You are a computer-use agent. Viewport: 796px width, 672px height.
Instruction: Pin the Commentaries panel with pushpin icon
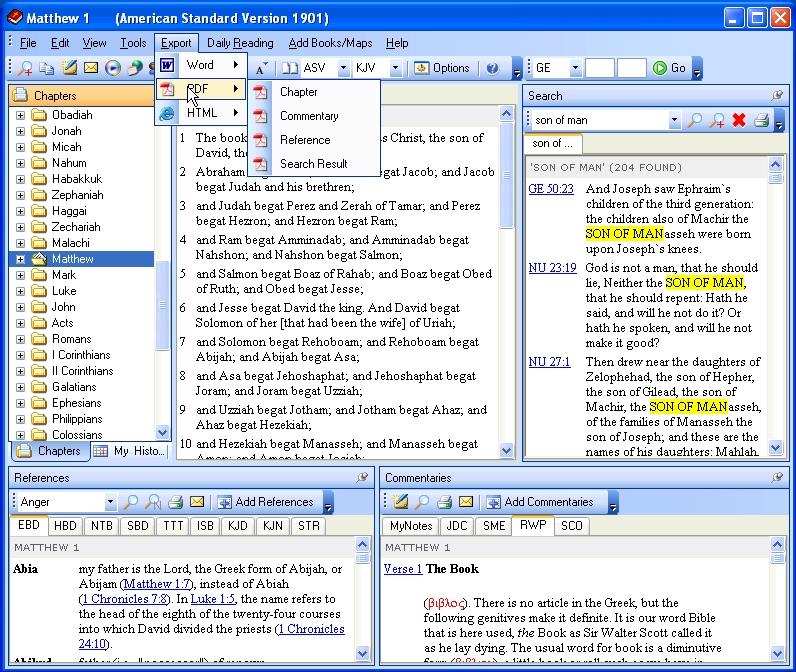pyautogui.click(x=777, y=477)
